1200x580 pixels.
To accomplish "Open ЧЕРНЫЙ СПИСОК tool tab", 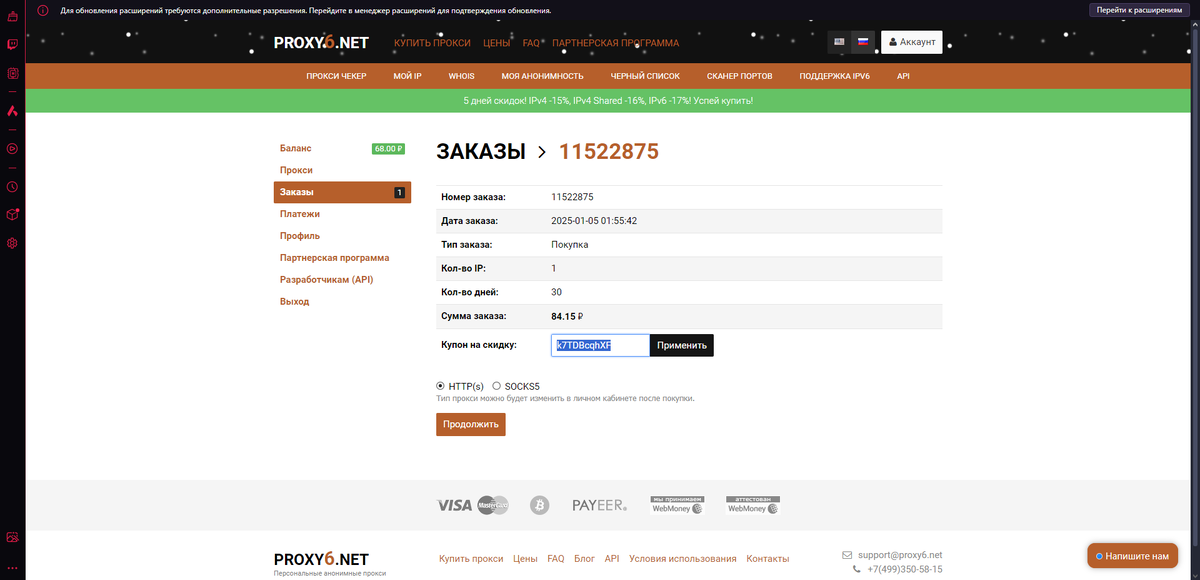I will (x=645, y=76).
